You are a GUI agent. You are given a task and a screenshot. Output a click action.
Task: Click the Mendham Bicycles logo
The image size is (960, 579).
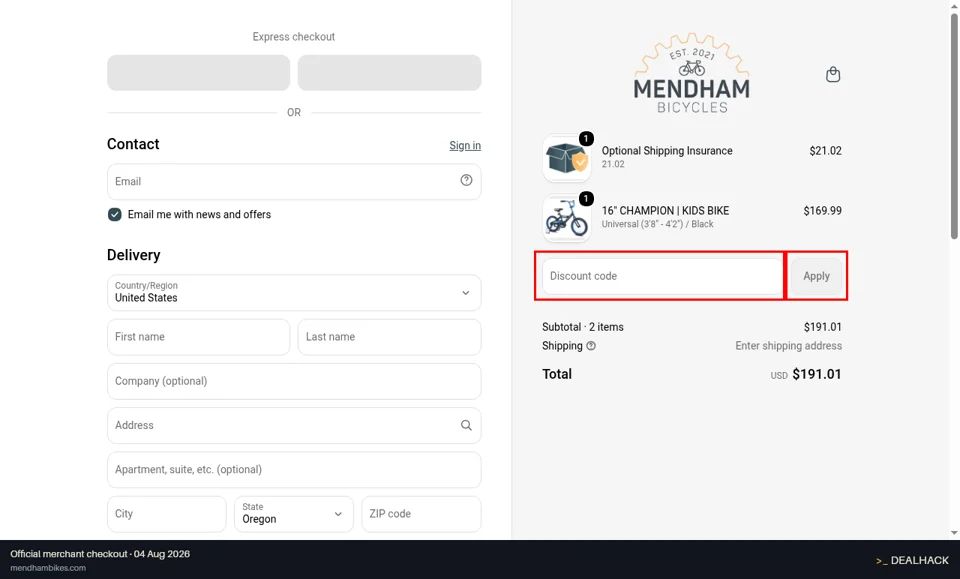691,73
